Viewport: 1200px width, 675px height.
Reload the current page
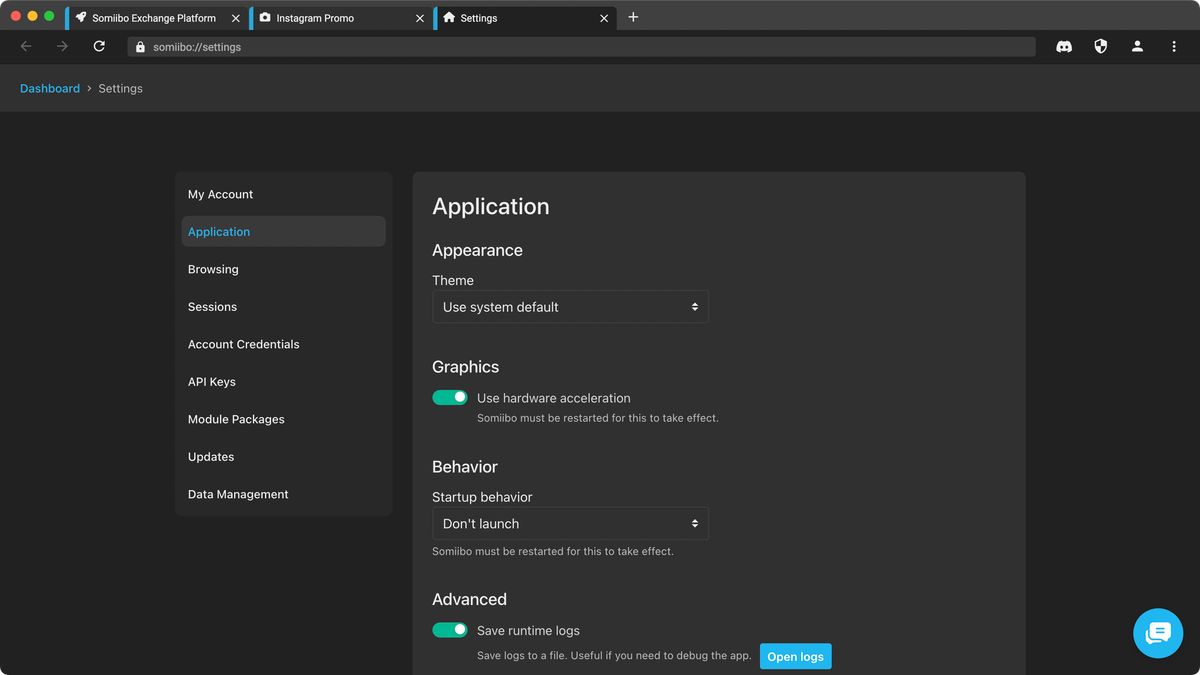click(99, 46)
